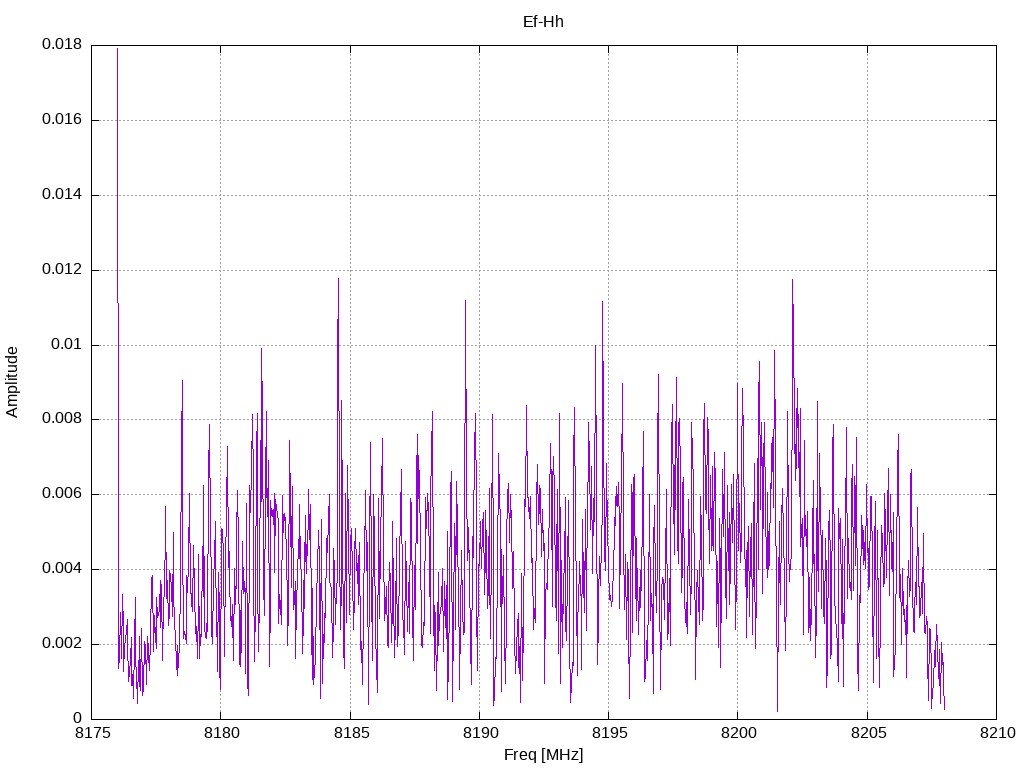Click the plot title Ef-Hh

(543, 22)
